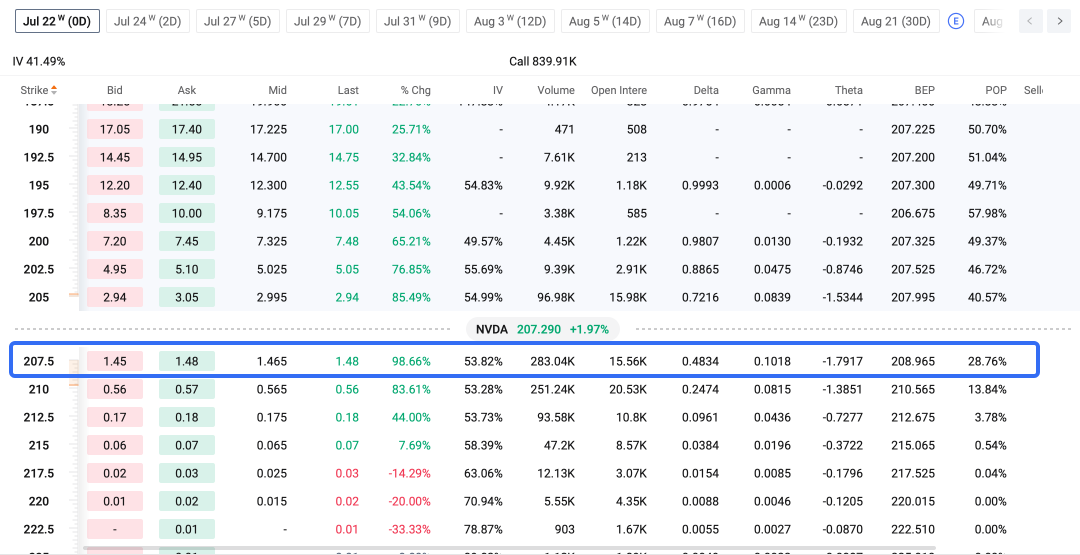The image size is (1080, 555).
Task: Choose the Jul 31 (9D) expiration
Action: pyautogui.click(x=418, y=21)
